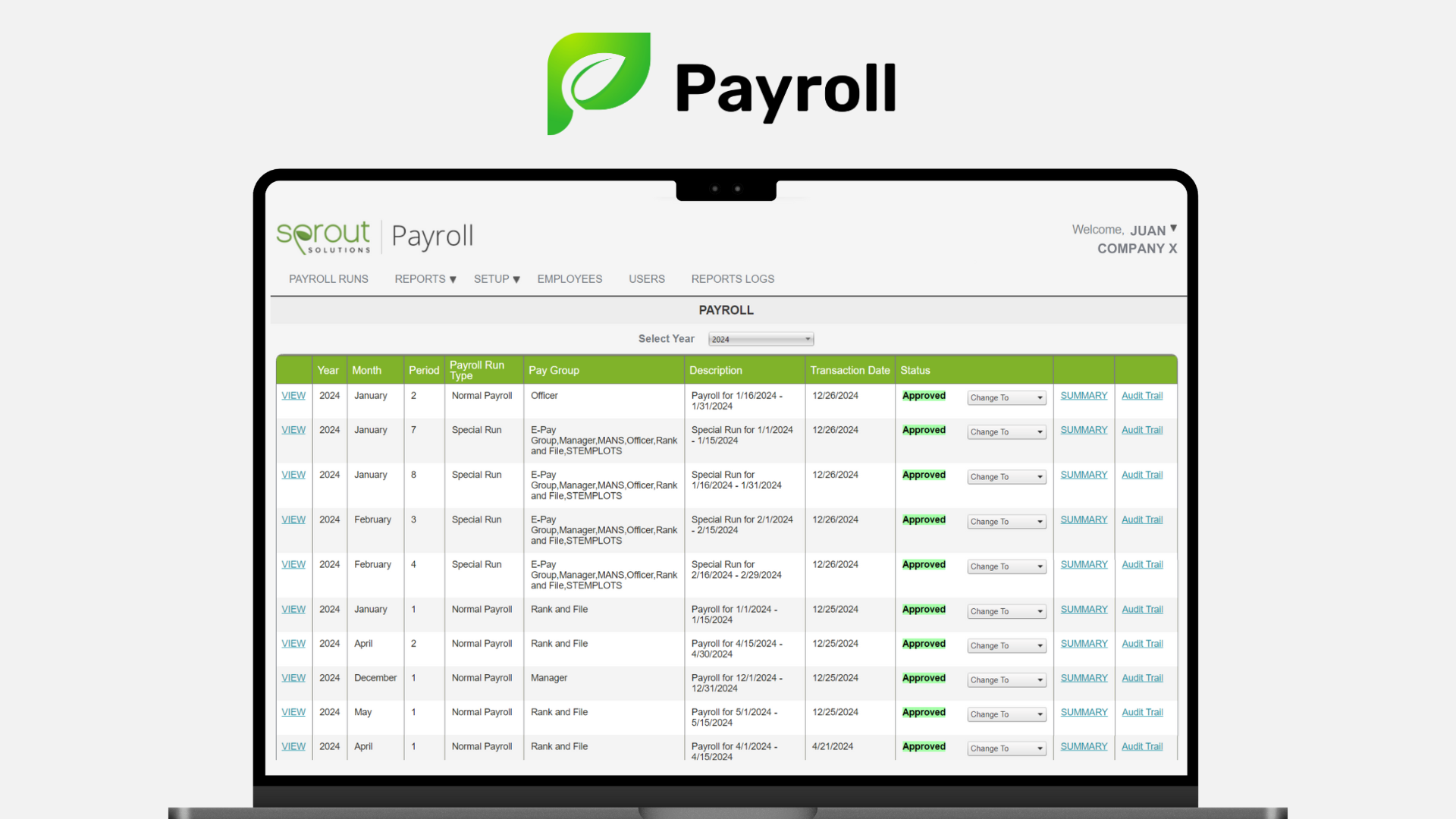Open Change To dropdown for January Officer payroll
The image size is (1456, 819).
[1006, 397]
